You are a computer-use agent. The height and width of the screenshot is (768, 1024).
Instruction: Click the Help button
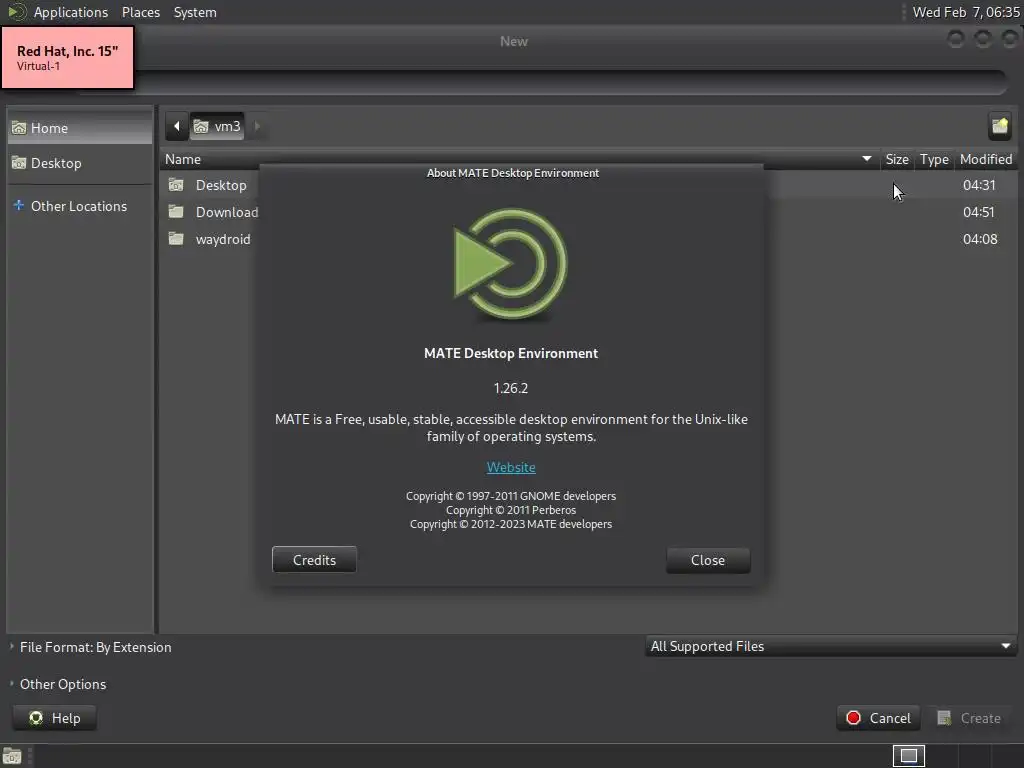point(54,718)
